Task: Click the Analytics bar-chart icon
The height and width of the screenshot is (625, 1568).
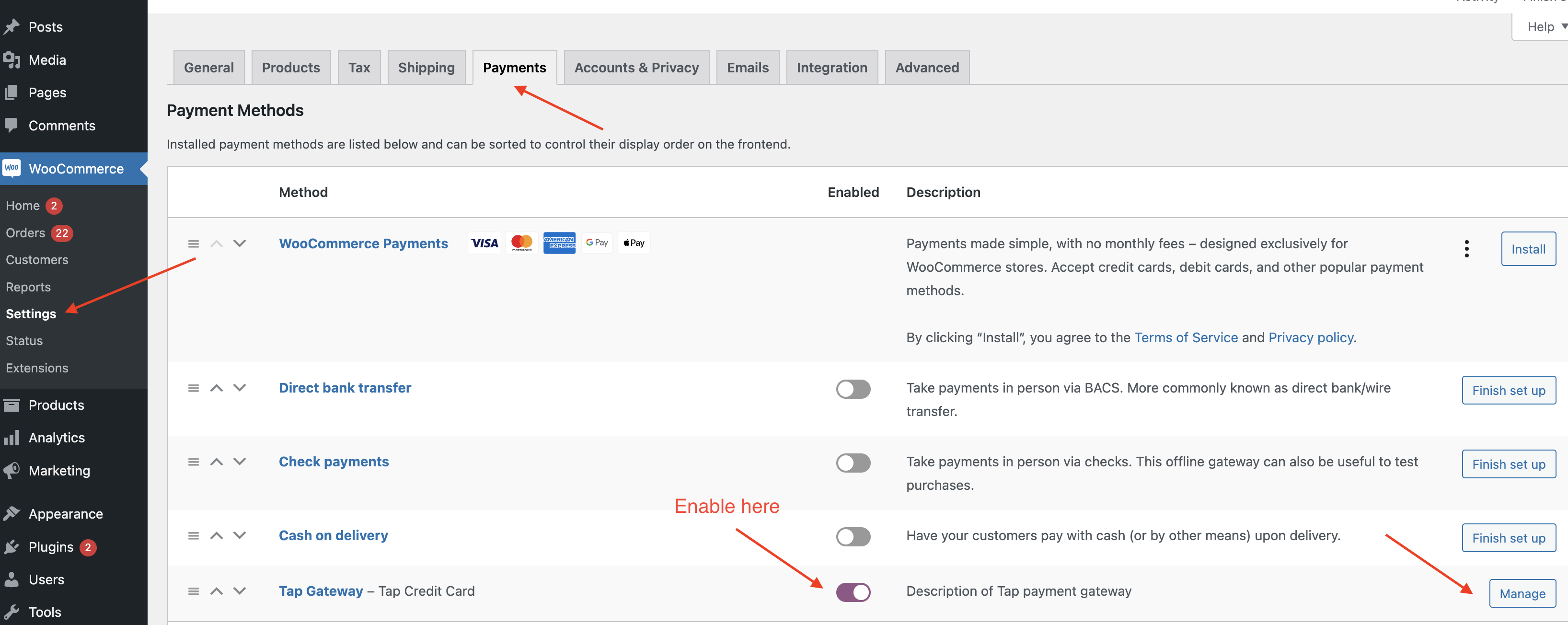Action: [12, 437]
